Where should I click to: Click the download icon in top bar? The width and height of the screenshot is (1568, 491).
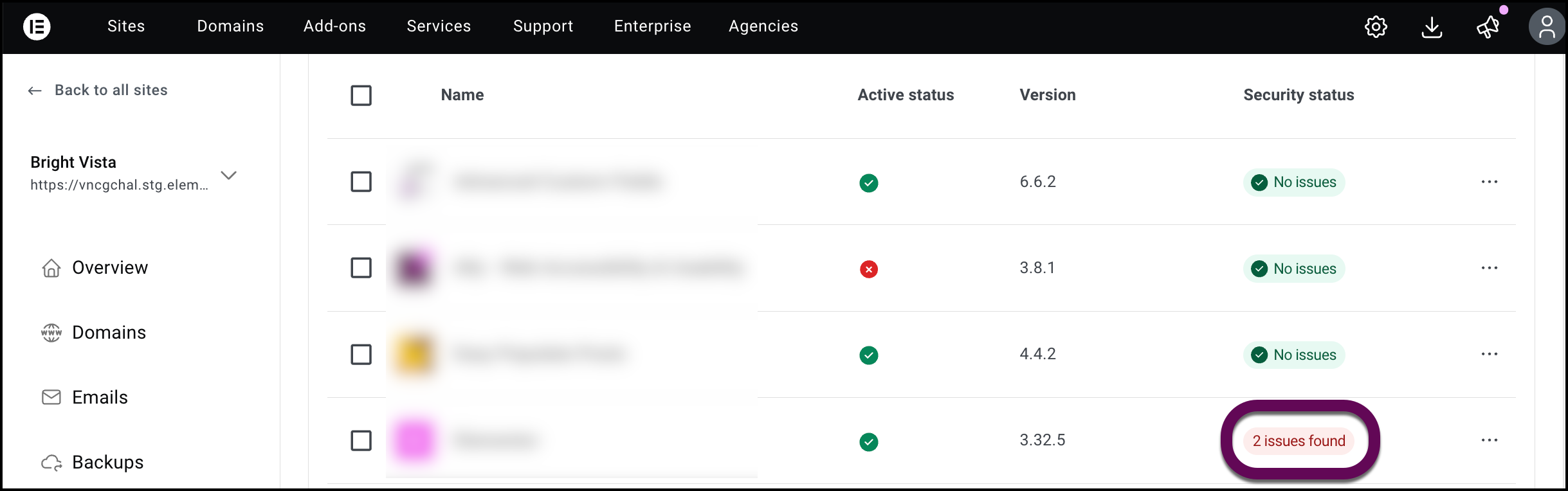tap(1432, 27)
